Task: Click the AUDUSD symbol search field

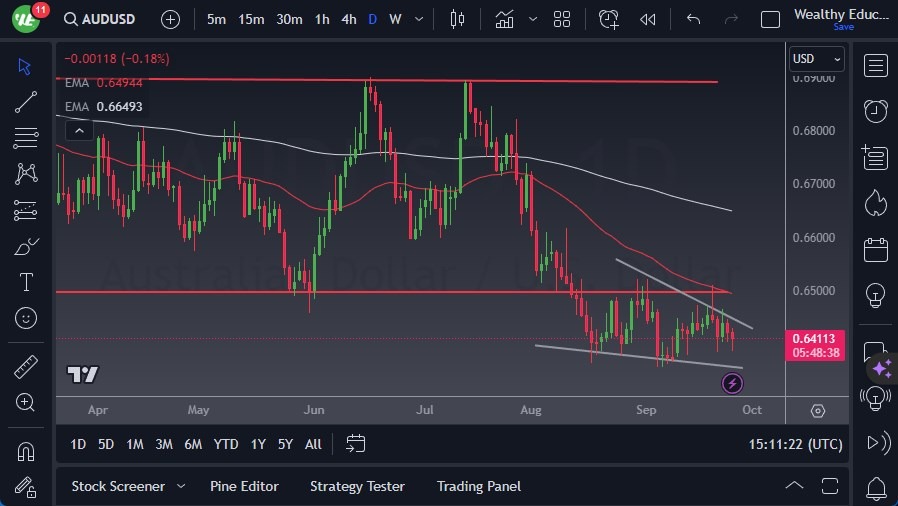Action: (100, 19)
